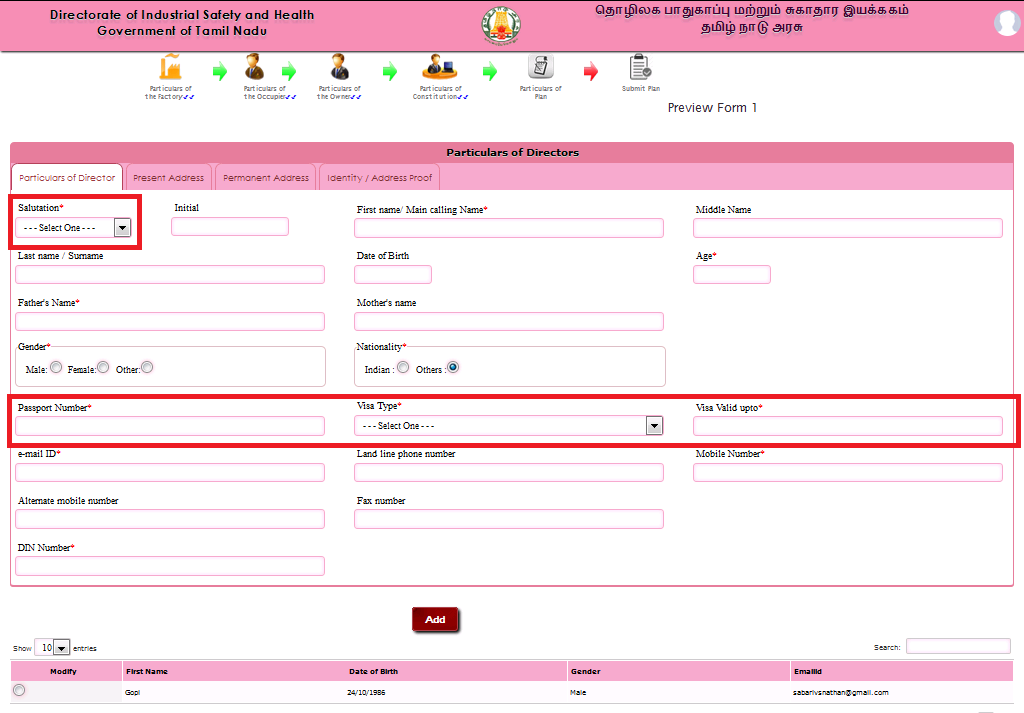Choose Others nationality radio button
The width and height of the screenshot is (1024, 713).
[x=453, y=368]
